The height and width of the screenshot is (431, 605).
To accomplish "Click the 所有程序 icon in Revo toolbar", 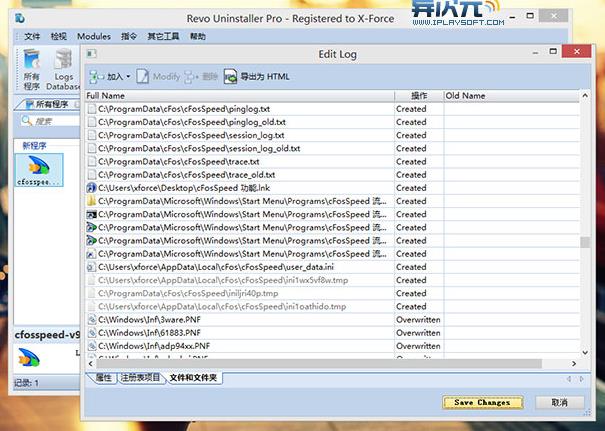I will [x=32, y=61].
